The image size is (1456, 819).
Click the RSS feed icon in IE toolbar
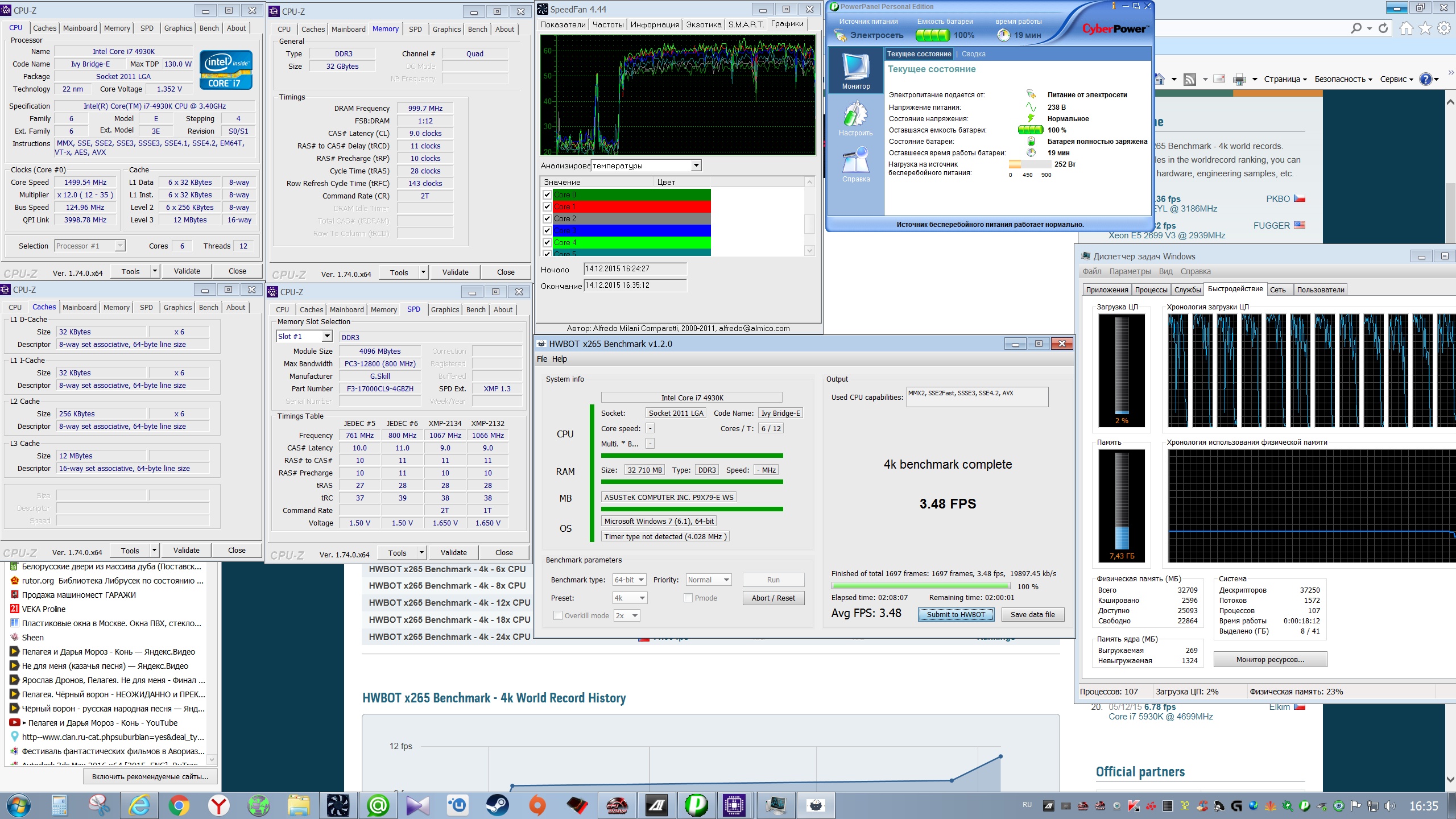point(1189,79)
